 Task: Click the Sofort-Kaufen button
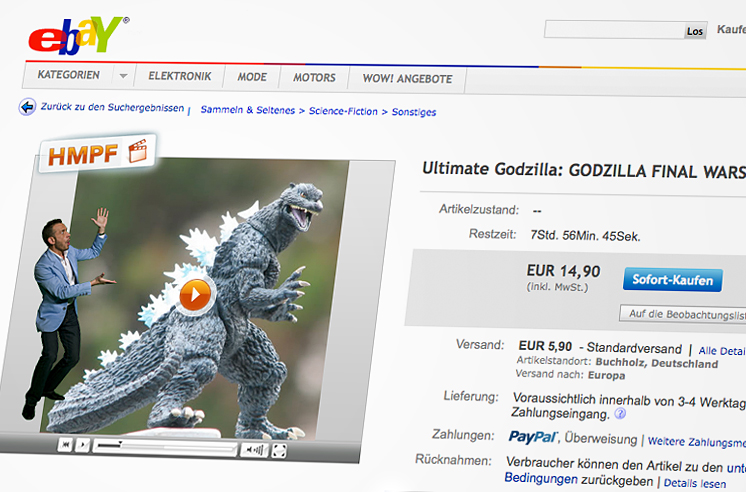coord(672,280)
